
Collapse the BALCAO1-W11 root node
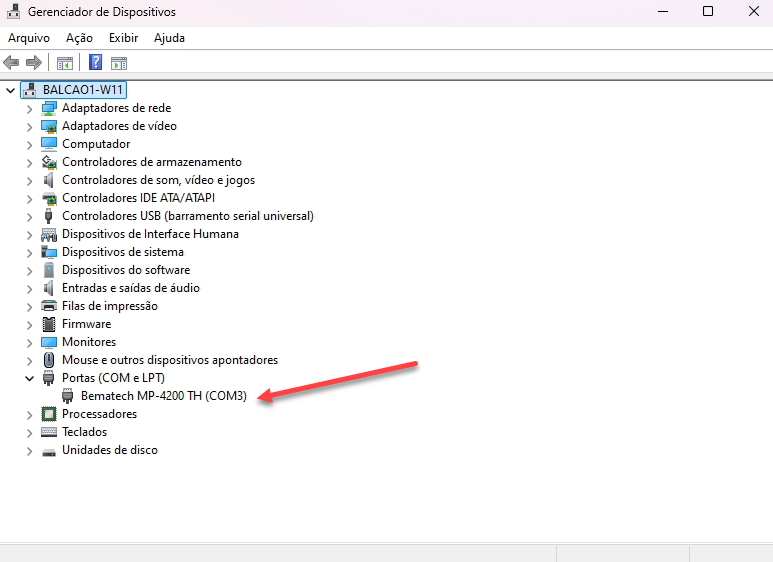click(x=10, y=90)
